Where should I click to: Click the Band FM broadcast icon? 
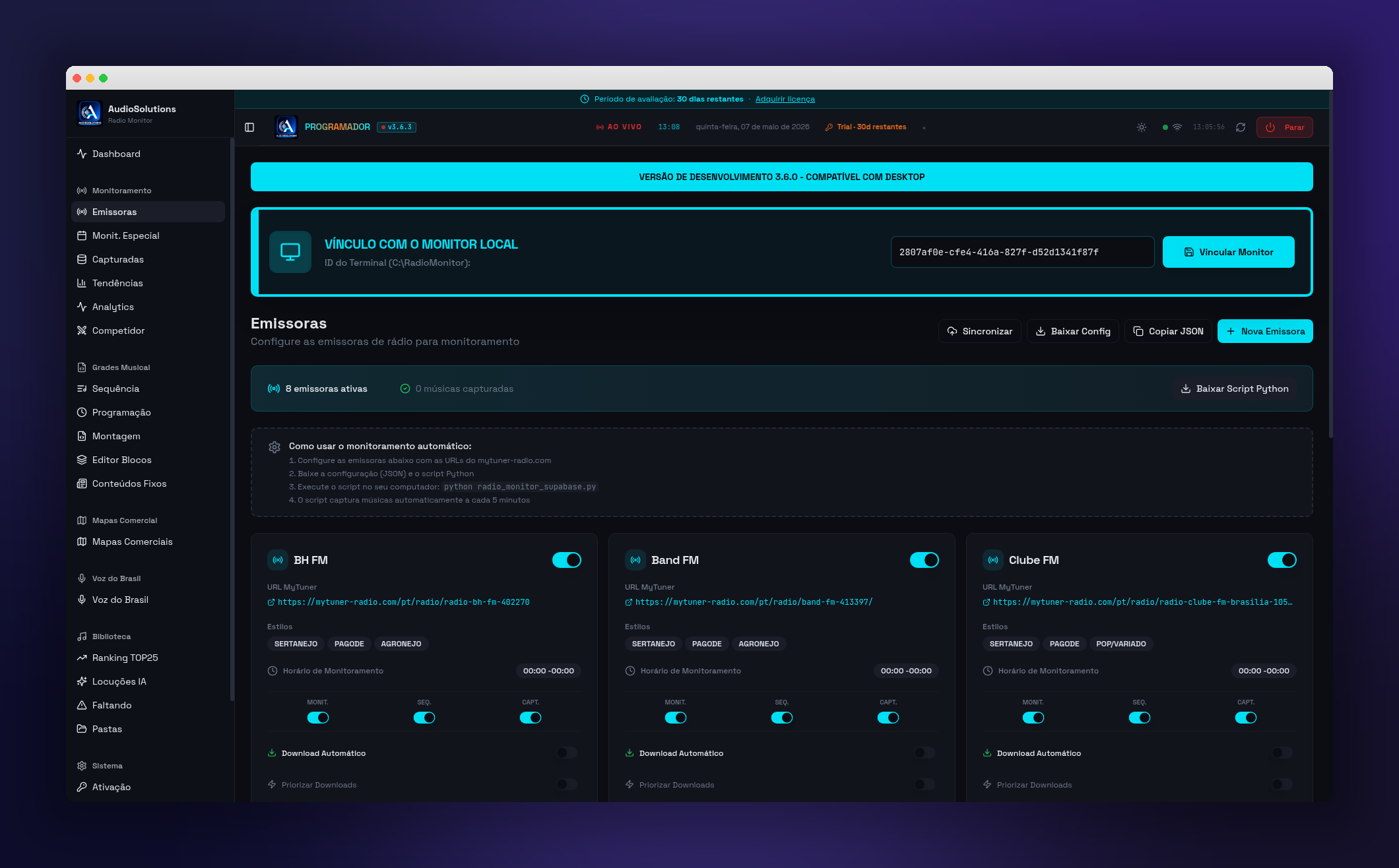[x=635, y=560]
